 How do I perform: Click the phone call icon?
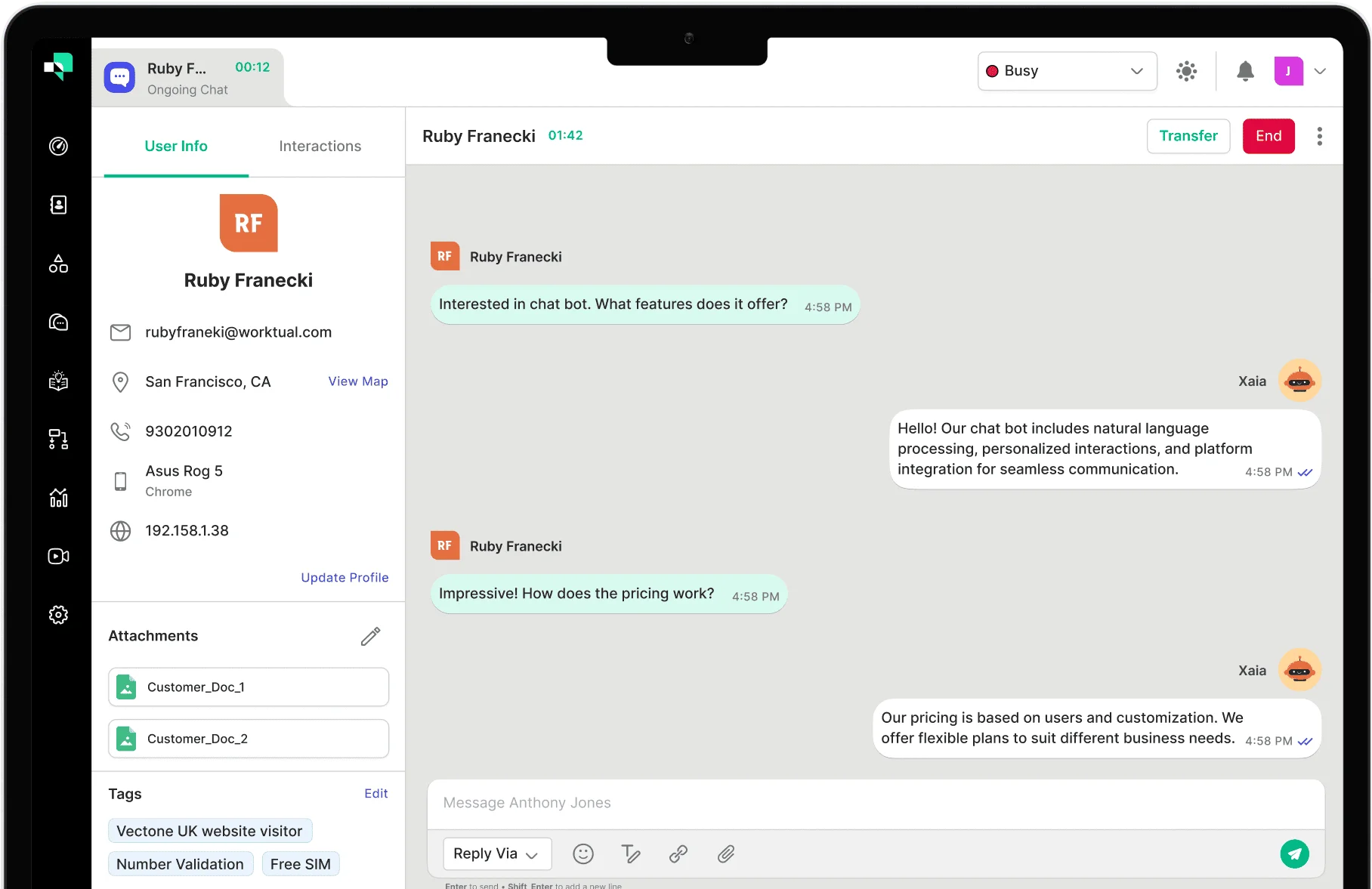pos(120,431)
